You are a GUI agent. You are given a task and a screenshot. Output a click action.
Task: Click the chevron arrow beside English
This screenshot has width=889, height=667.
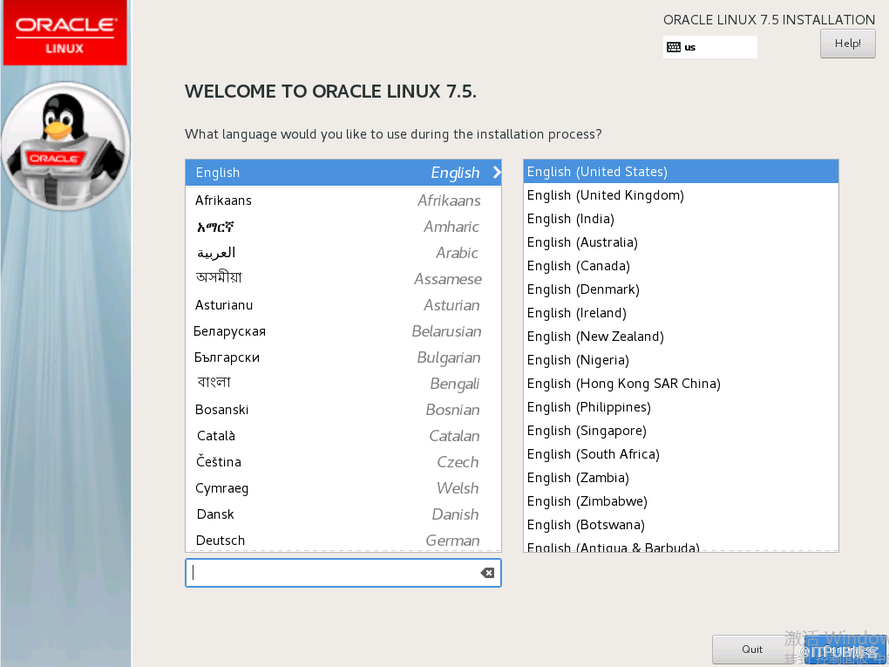497,172
